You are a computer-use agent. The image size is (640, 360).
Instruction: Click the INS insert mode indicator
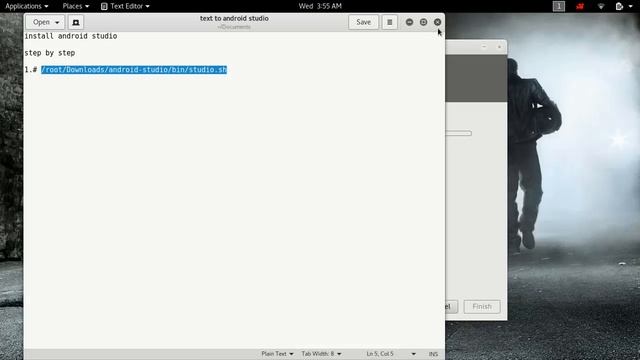pos(433,354)
